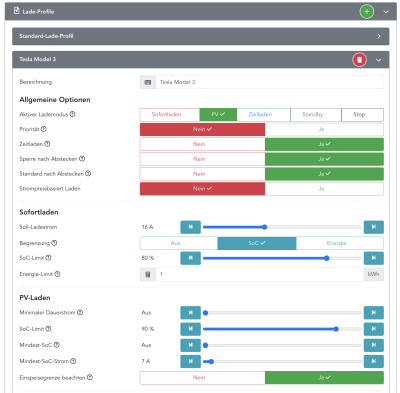Adjust the Minimaler Dauerstrom slider
This screenshot has width=400, height=393.
point(282,313)
